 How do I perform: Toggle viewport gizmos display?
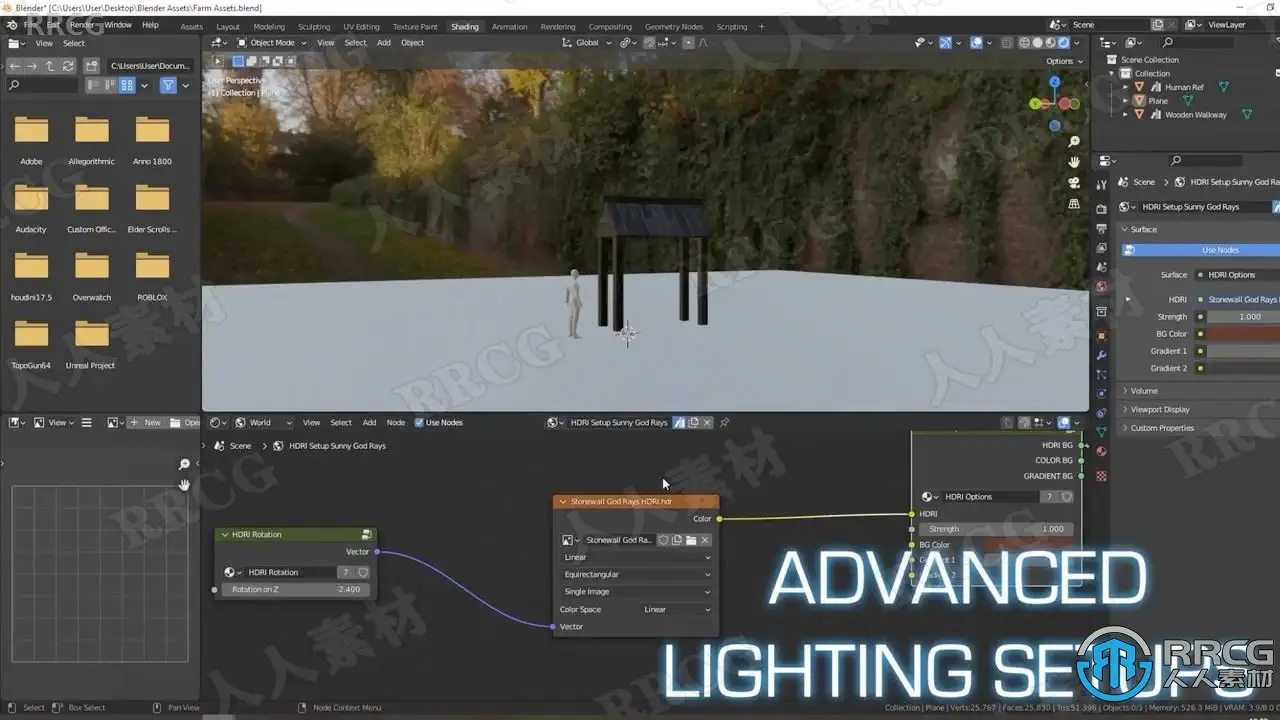(945, 43)
